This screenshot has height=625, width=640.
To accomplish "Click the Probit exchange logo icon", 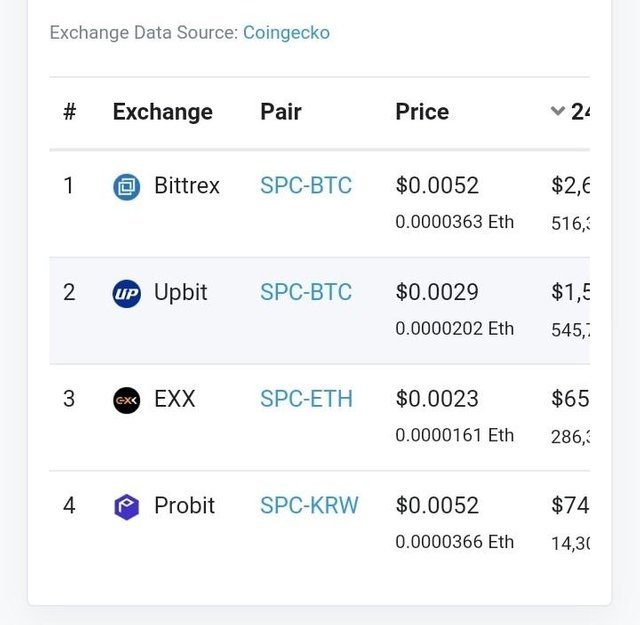I will click(127, 506).
